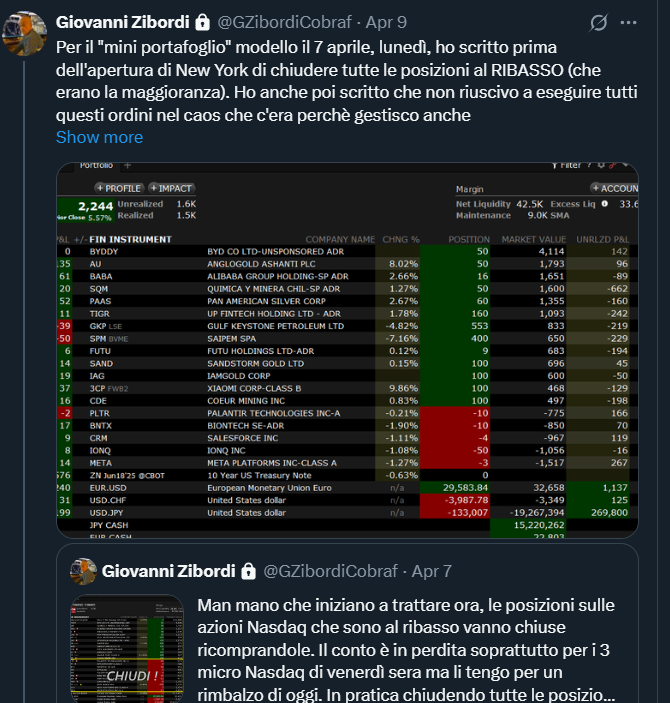This screenshot has height=703, width=670.
Task: Expand the IMPACT panel button
Action: 171,188
